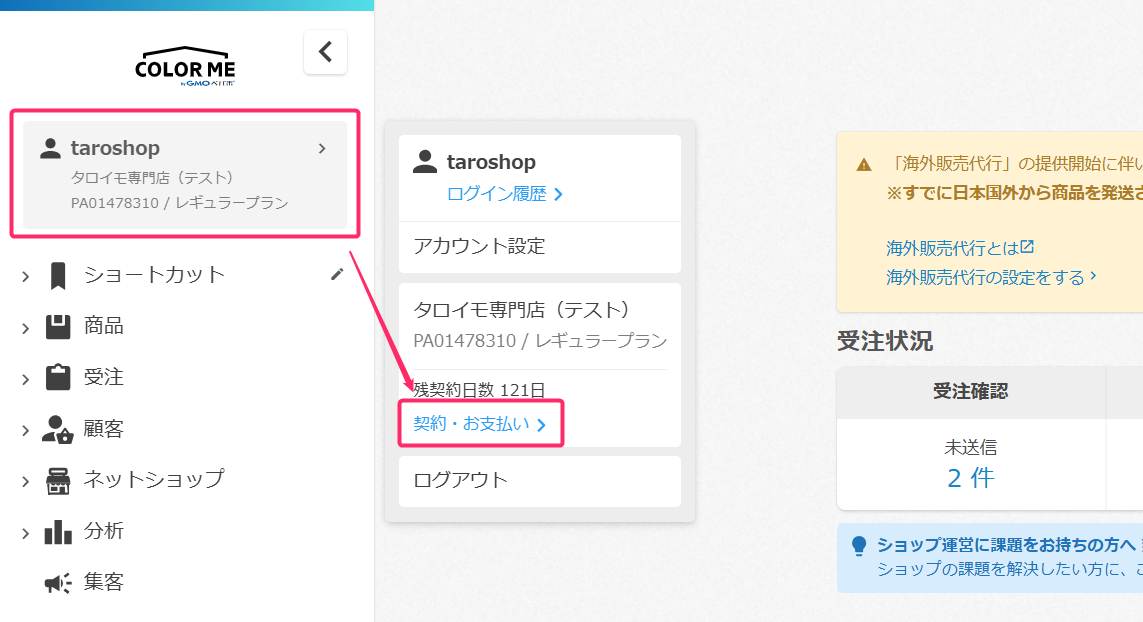The width and height of the screenshot is (1143, 622).
Task: Select アカウント設定 in account popup
Action: pos(539,246)
